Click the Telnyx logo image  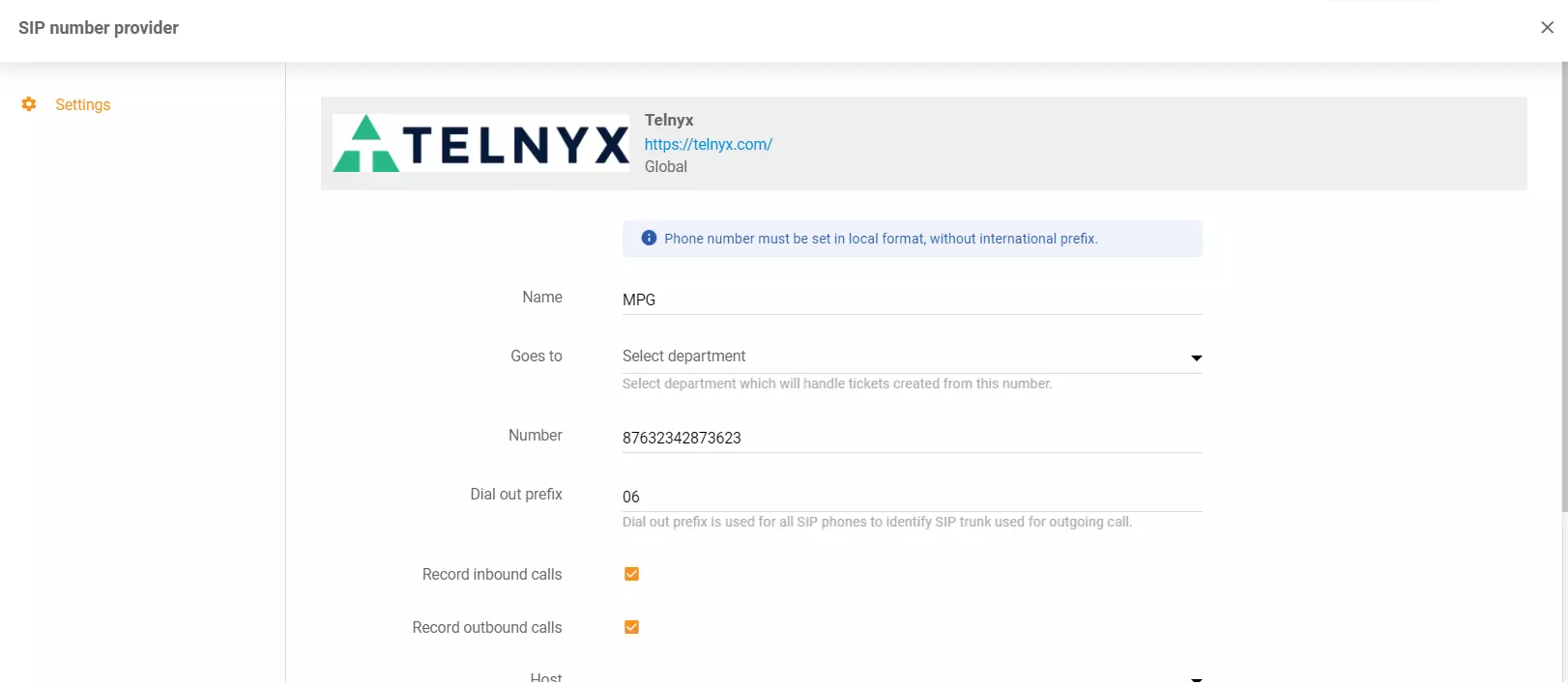480,143
